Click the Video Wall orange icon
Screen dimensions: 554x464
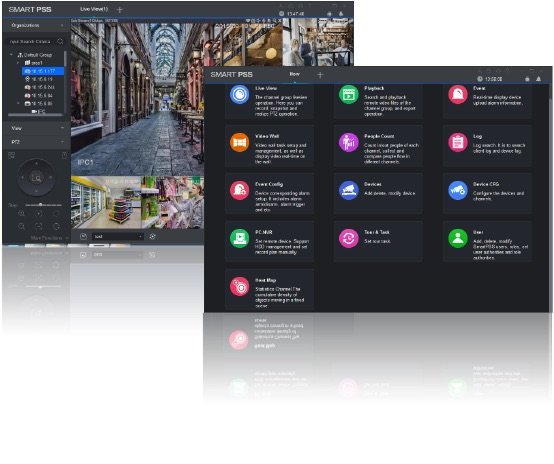point(240,142)
